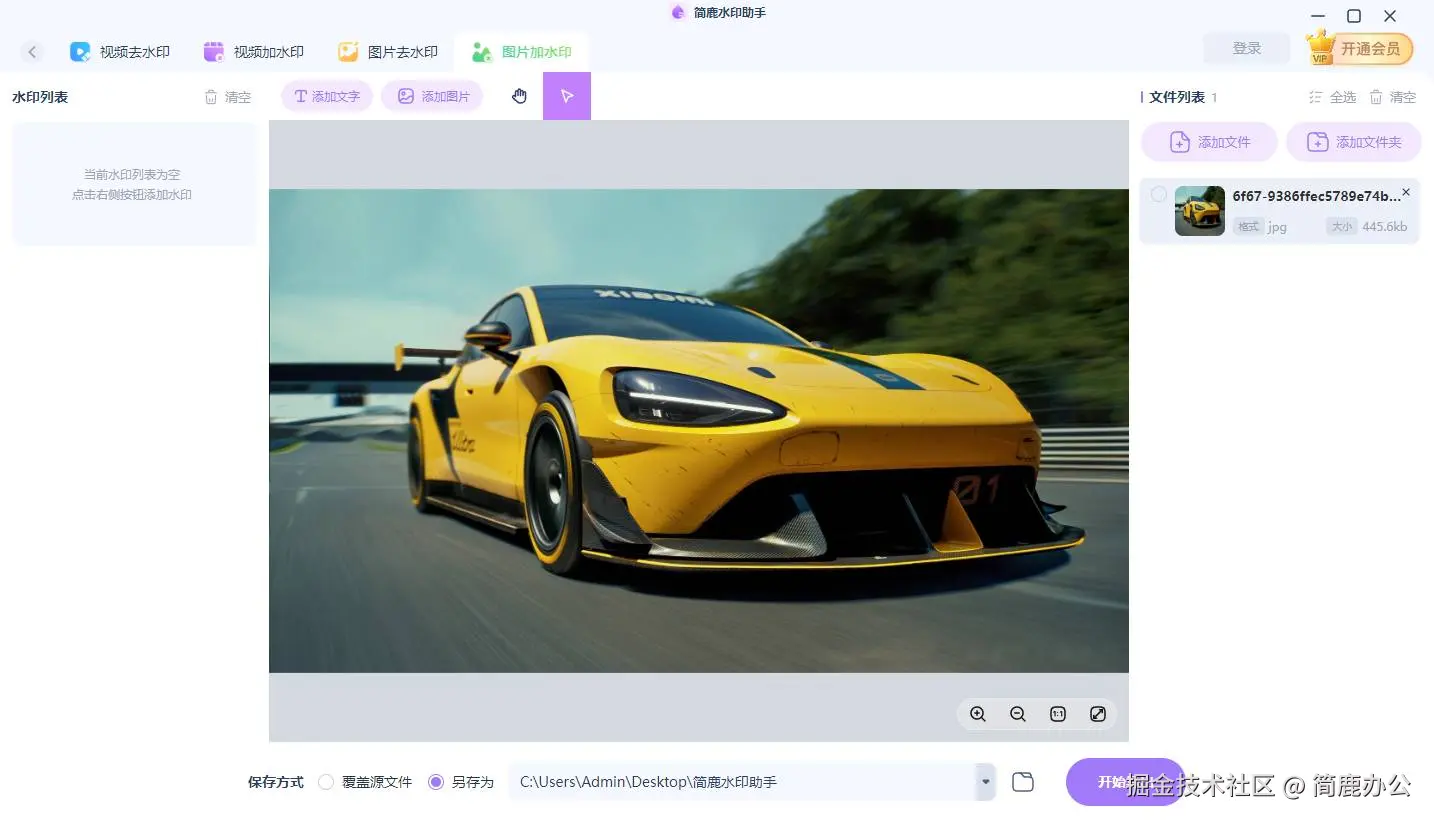This screenshot has height=822, width=1434.
Task: Zoom out of the preview image
Action: click(x=1018, y=714)
